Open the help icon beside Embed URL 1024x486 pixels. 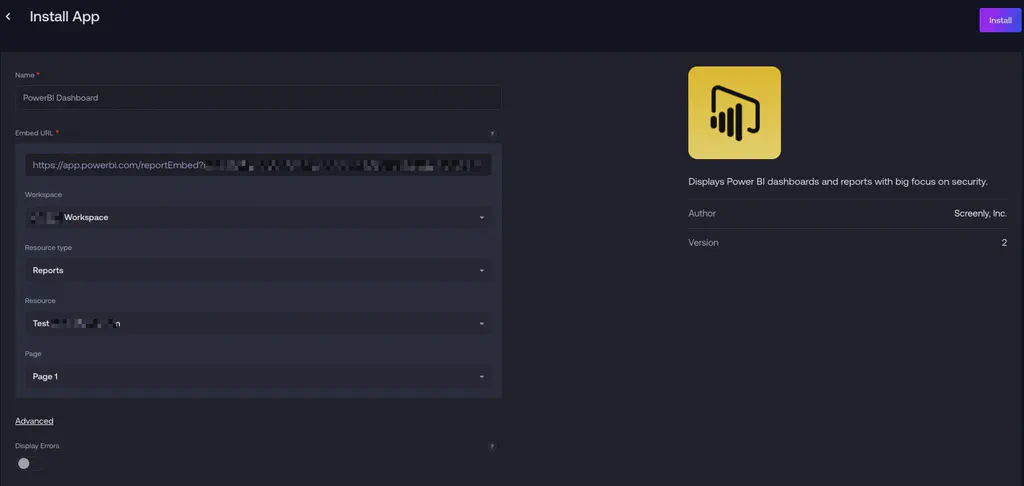(x=492, y=133)
